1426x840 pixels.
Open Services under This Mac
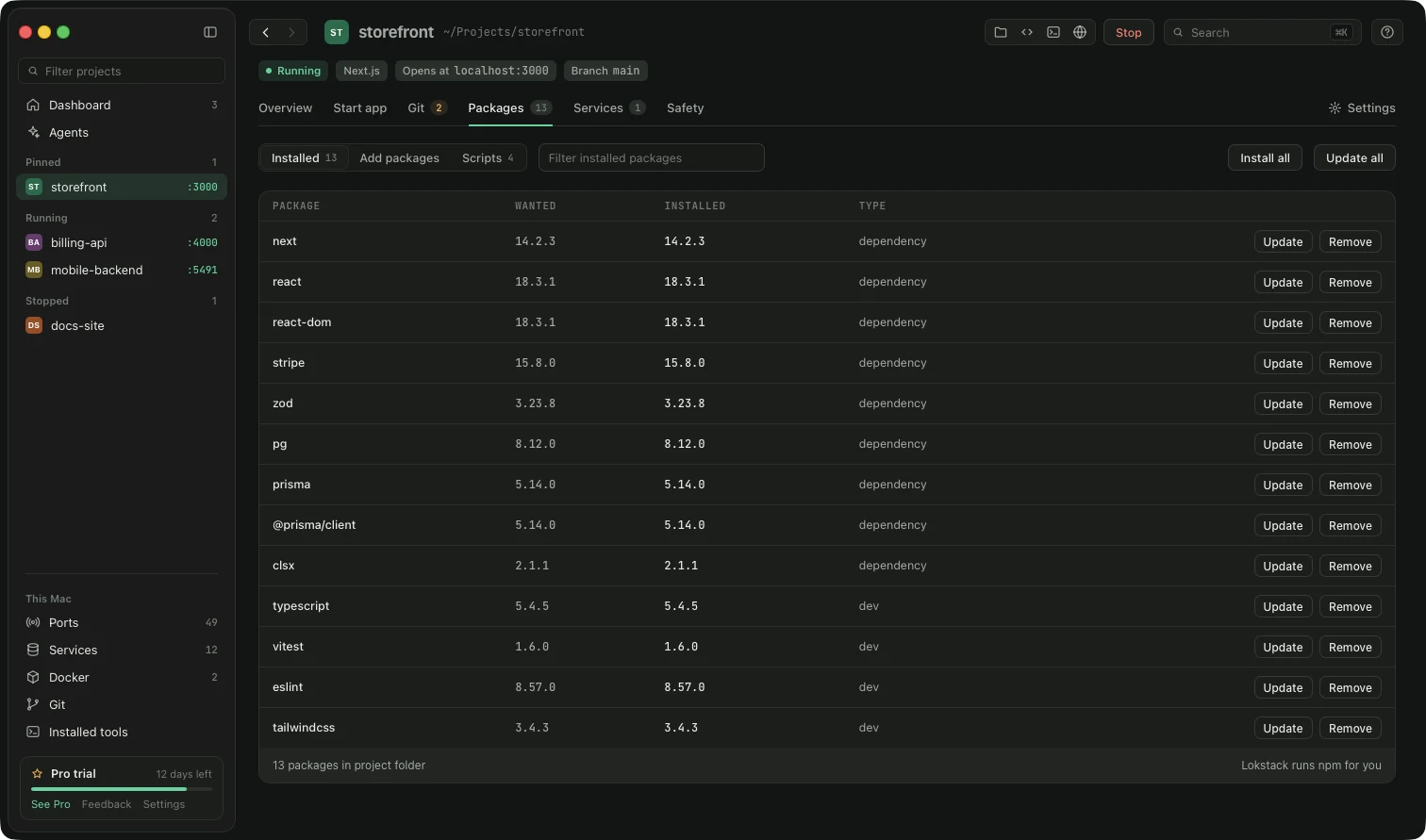point(122,650)
